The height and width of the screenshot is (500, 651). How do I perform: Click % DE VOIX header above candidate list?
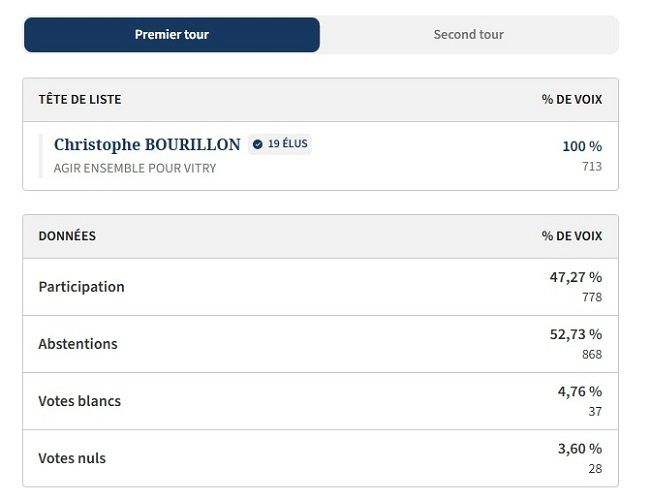point(572,100)
